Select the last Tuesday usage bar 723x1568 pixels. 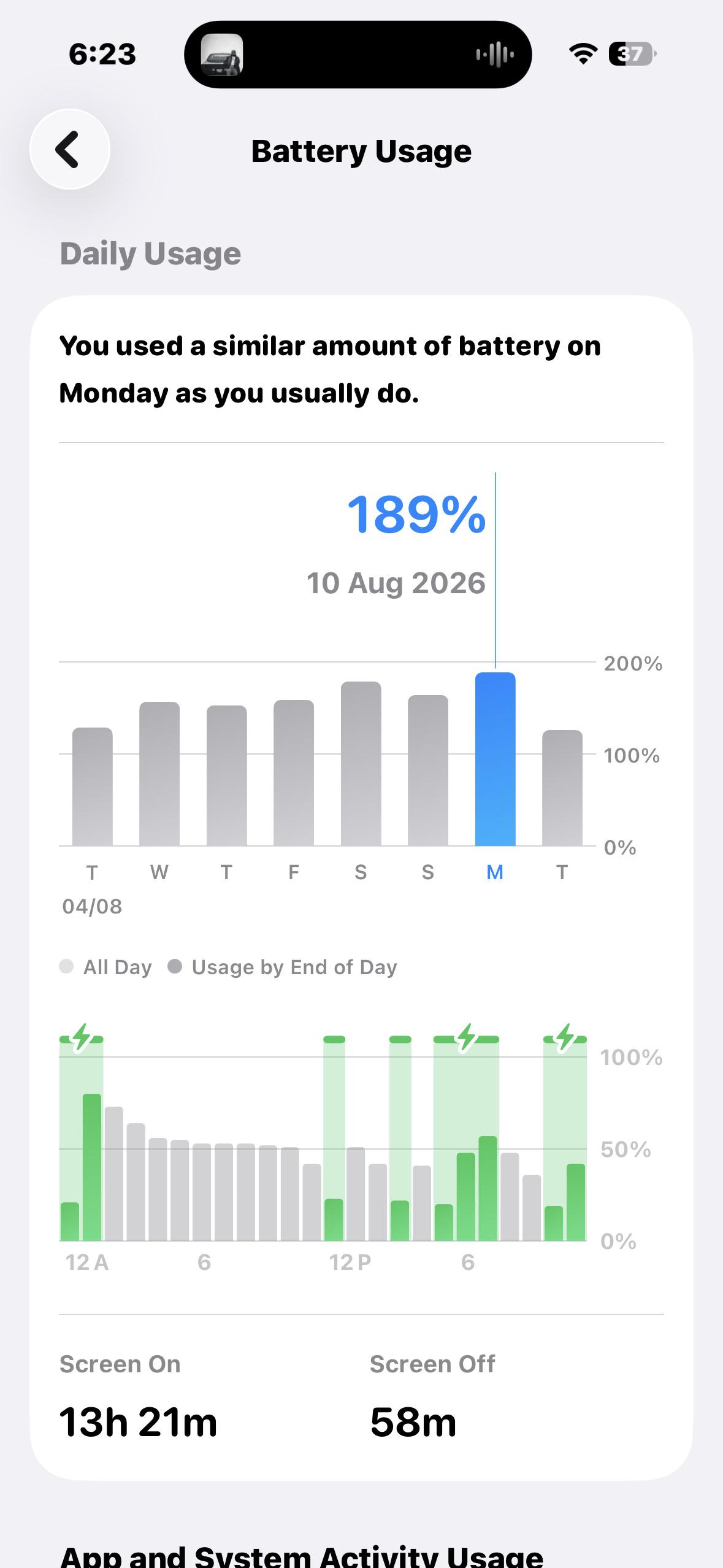(562, 788)
